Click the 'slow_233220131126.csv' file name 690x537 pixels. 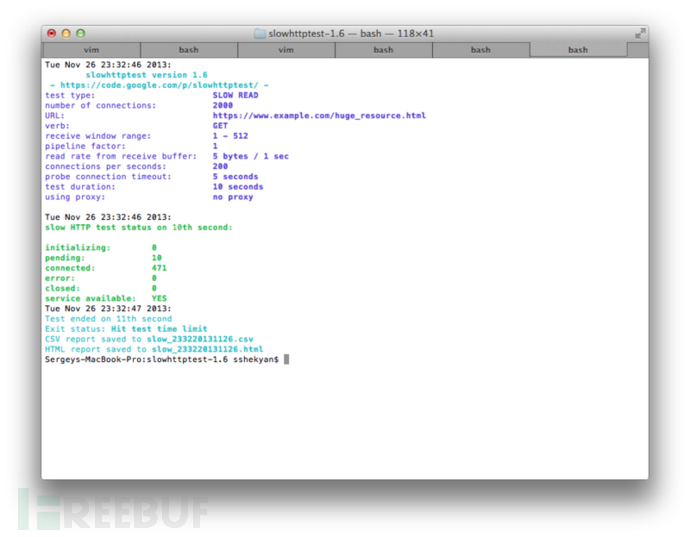(200, 339)
